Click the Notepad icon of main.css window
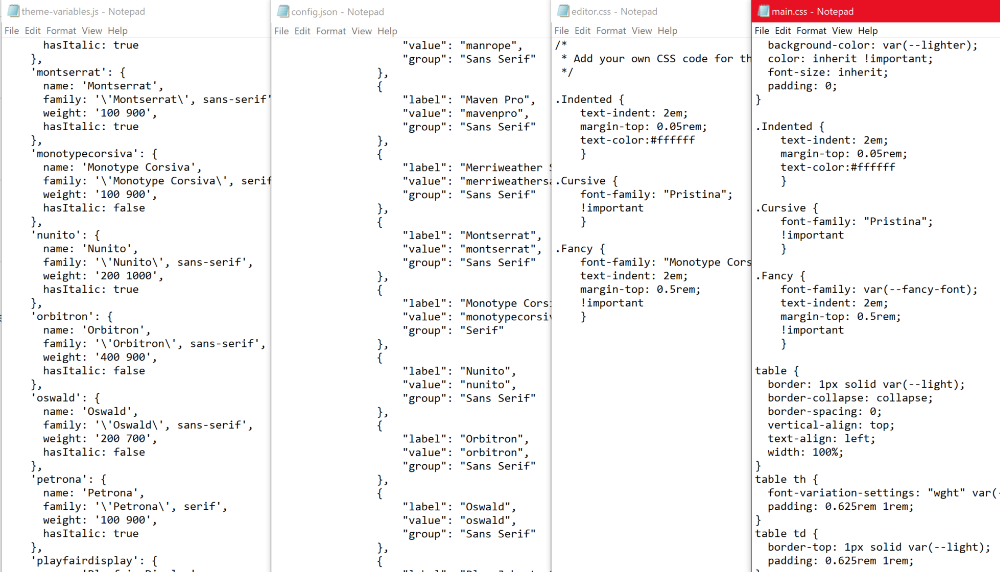This screenshot has width=1000, height=572. pyautogui.click(x=763, y=11)
